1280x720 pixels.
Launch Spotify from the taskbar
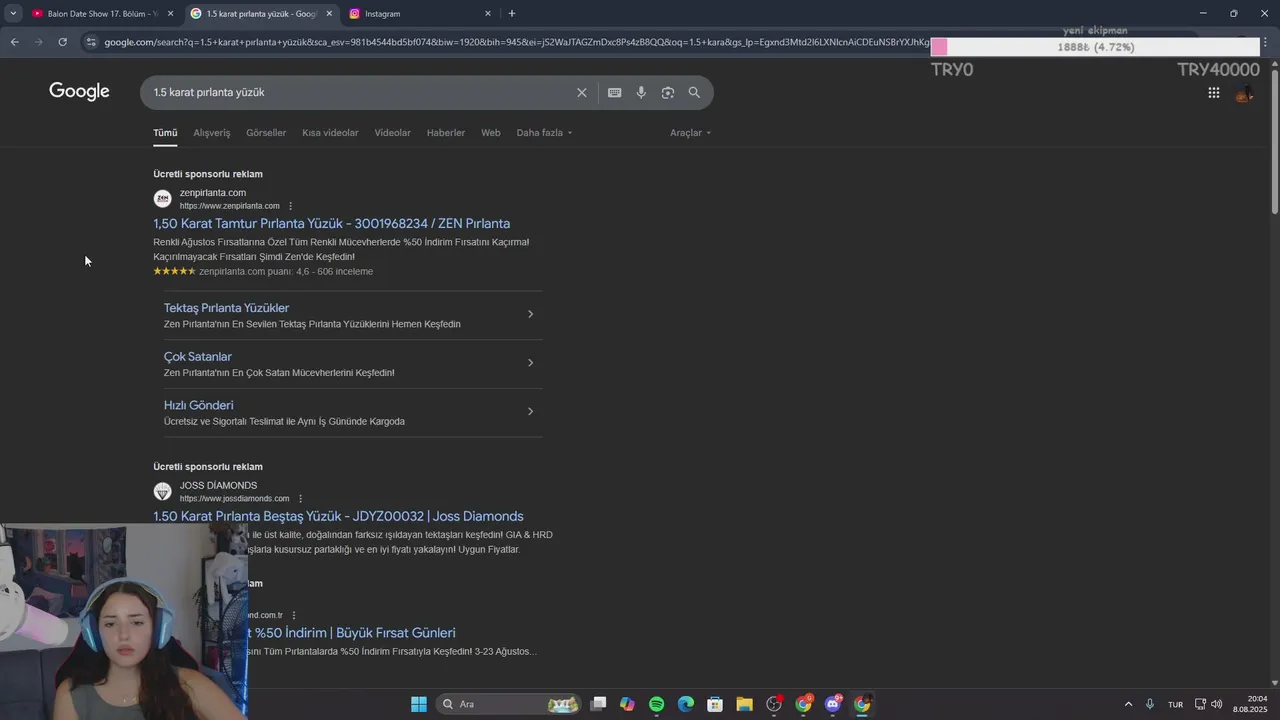656,704
